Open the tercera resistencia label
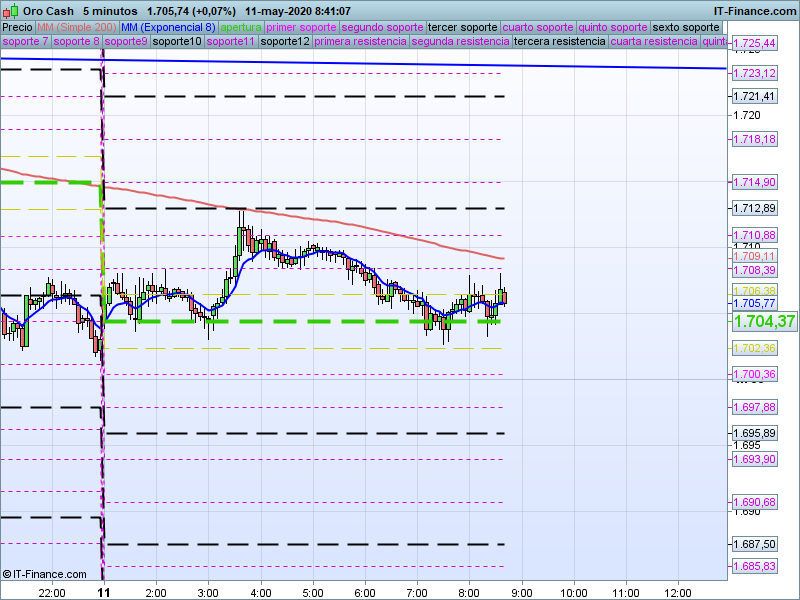 click(558, 43)
